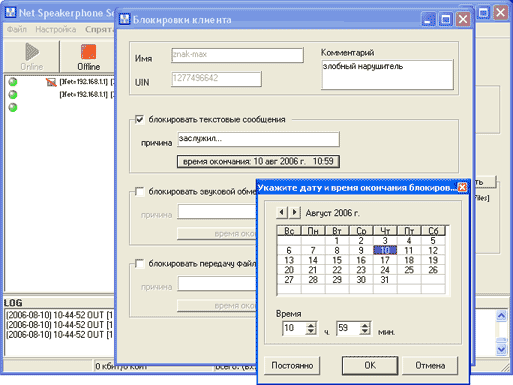Select day 28 in August calendar
Screen dimensions: 513x385
313,280
